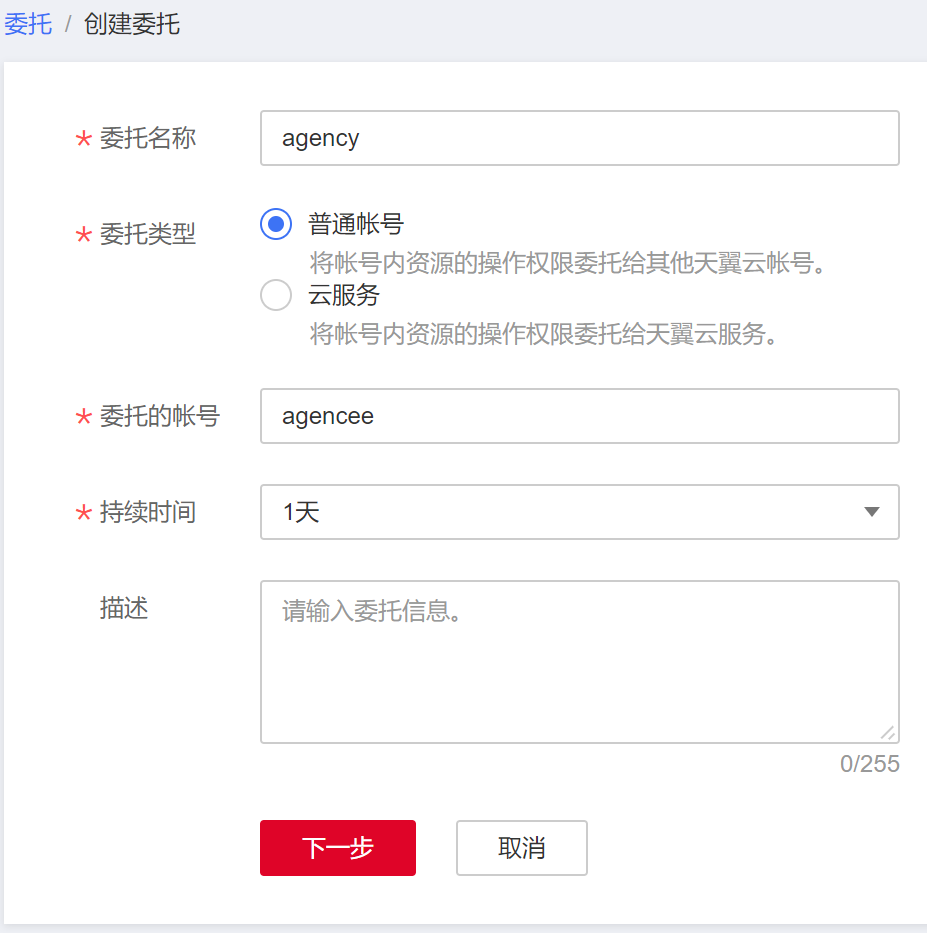Click the helper text under 云服务

click(x=544, y=333)
